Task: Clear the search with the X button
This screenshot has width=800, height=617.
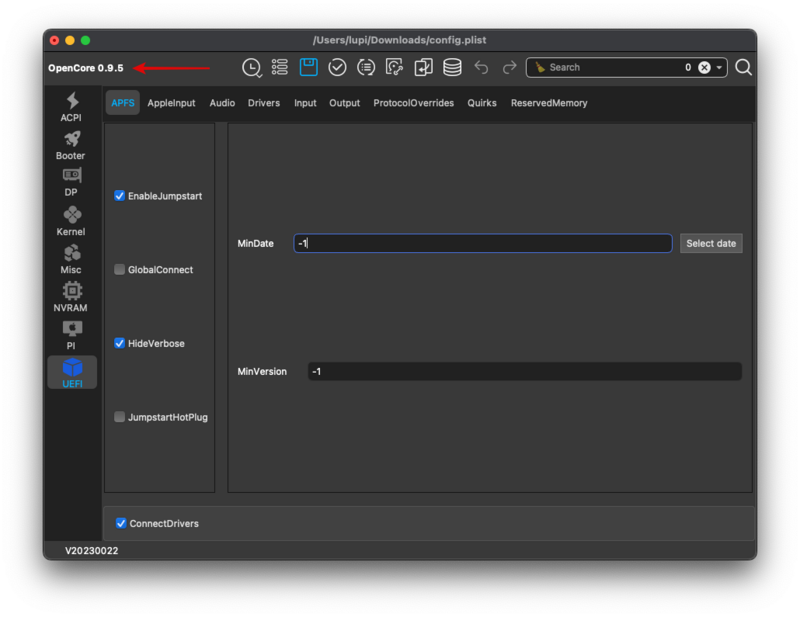Action: click(704, 68)
